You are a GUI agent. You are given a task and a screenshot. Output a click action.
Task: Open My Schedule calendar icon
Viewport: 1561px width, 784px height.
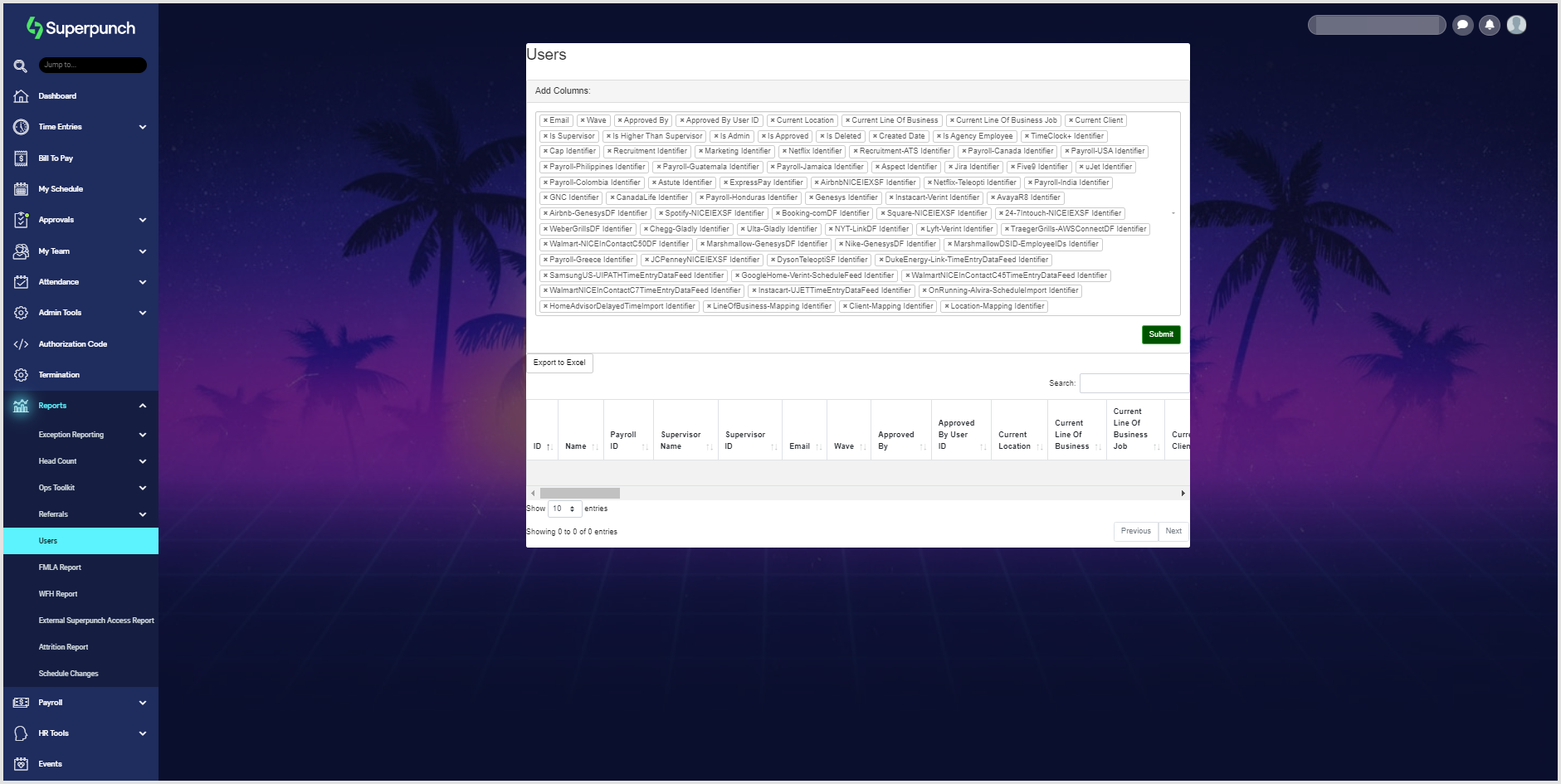click(x=22, y=189)
